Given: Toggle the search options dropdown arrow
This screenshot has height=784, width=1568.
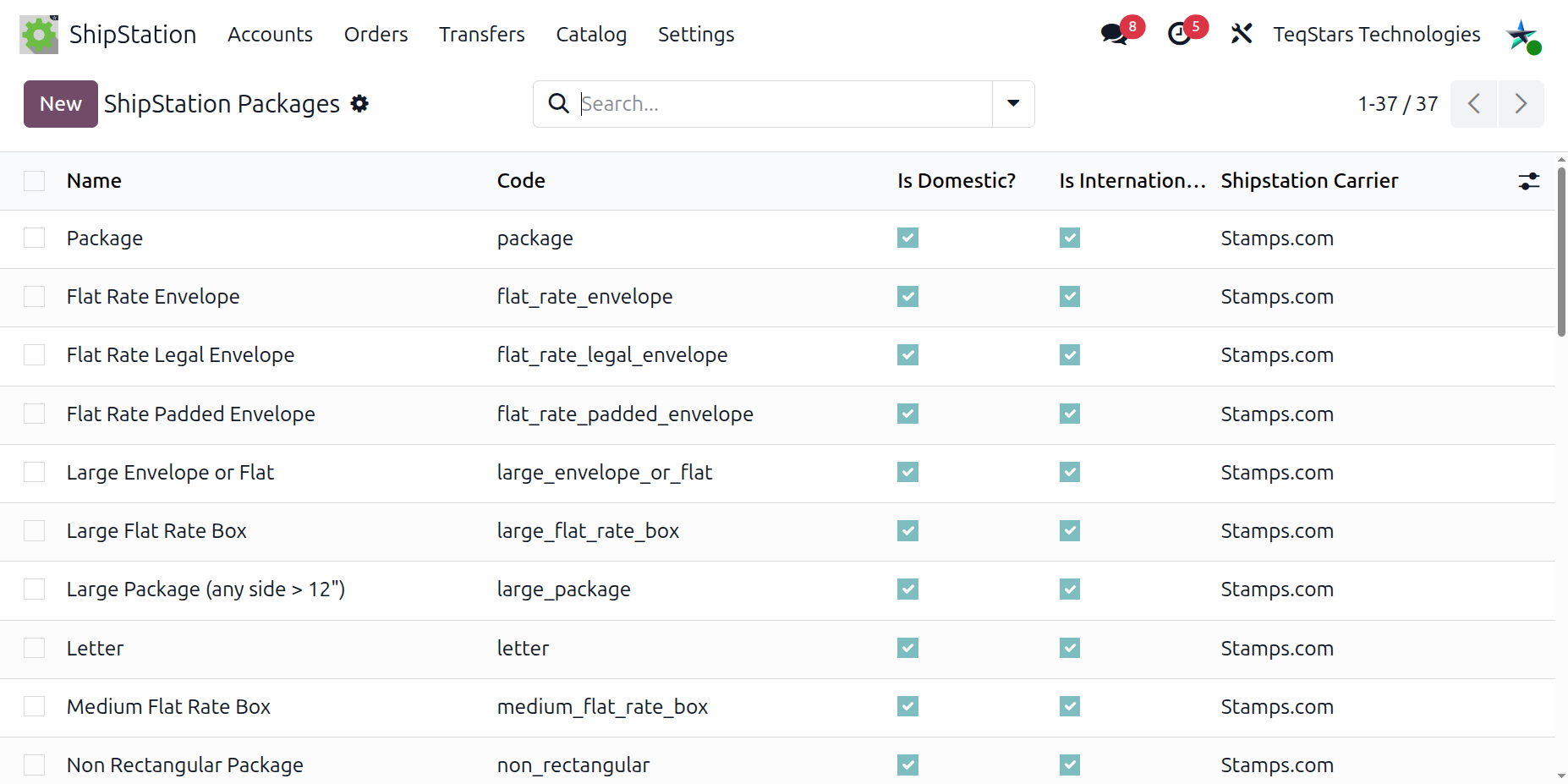Looking at the screenshot, I should click(1013, 104).
